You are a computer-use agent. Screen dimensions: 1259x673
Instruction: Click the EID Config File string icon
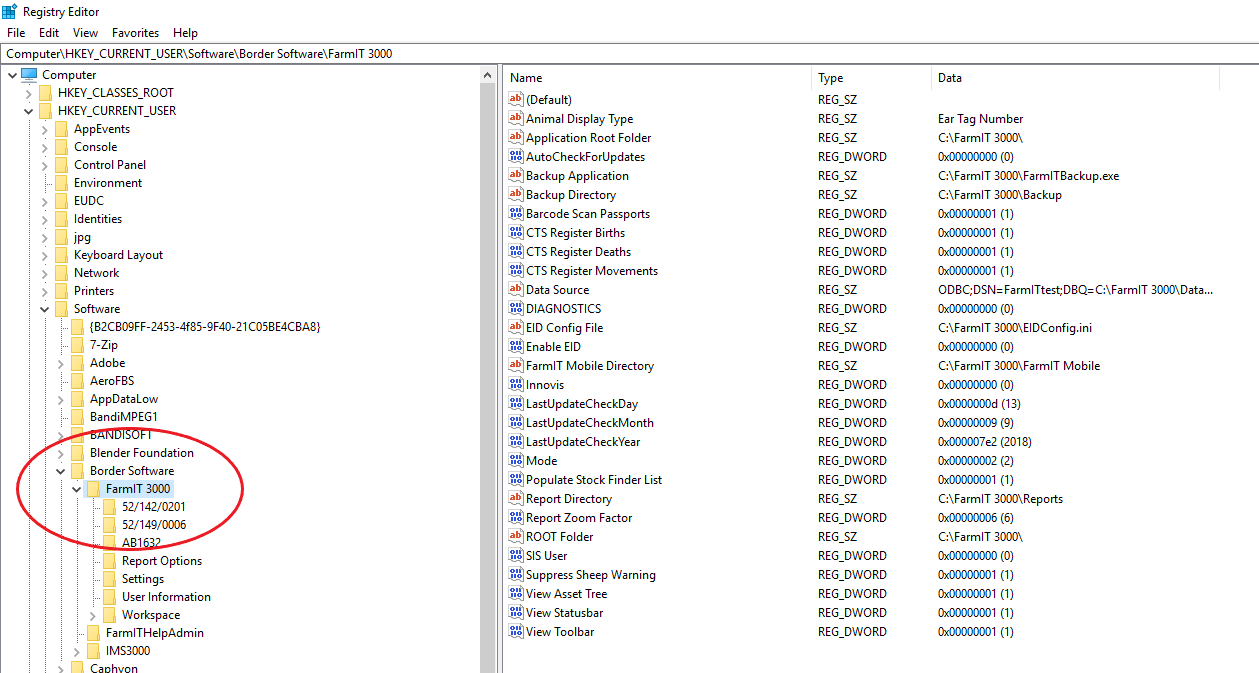point(516,327)
